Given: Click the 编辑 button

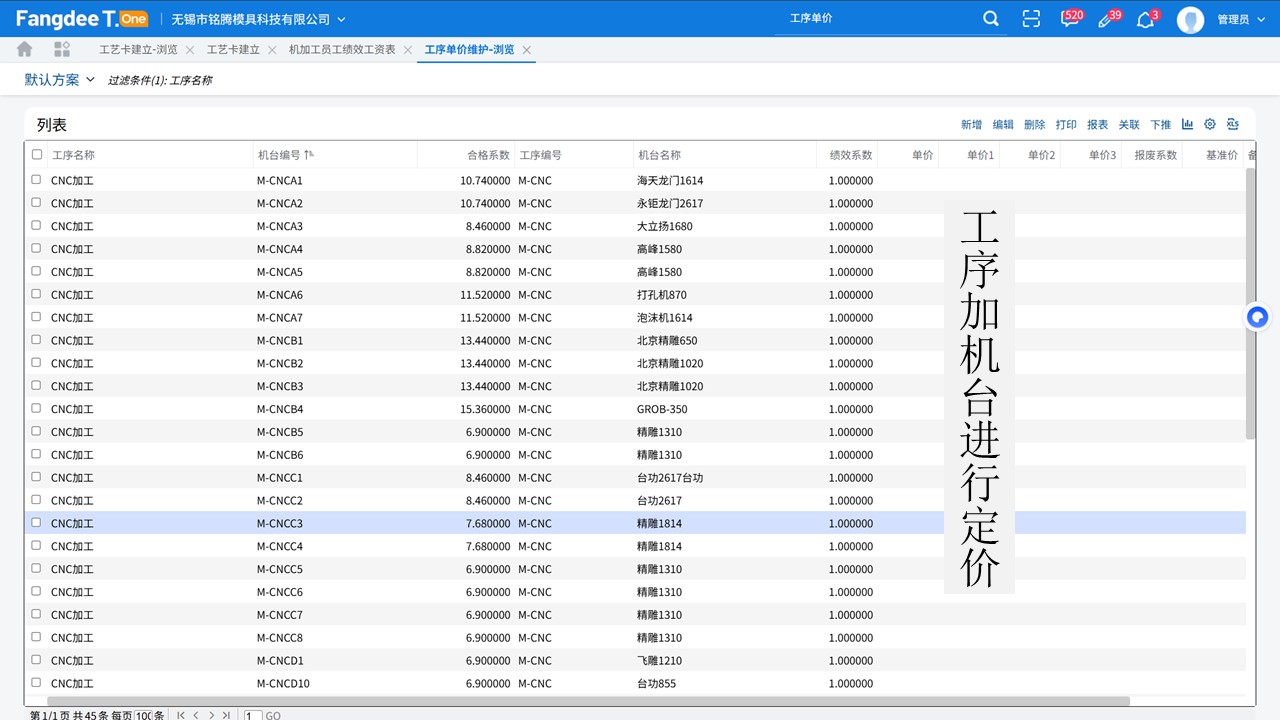Looking at the screenshot, I should coord(1003,125).
